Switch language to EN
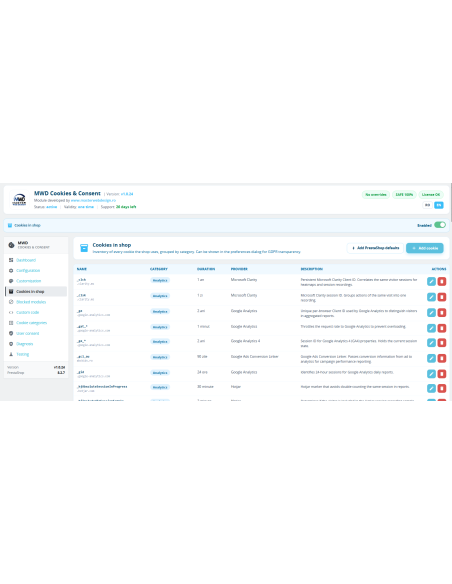This screenshot has height=584, width=452. 439,205
